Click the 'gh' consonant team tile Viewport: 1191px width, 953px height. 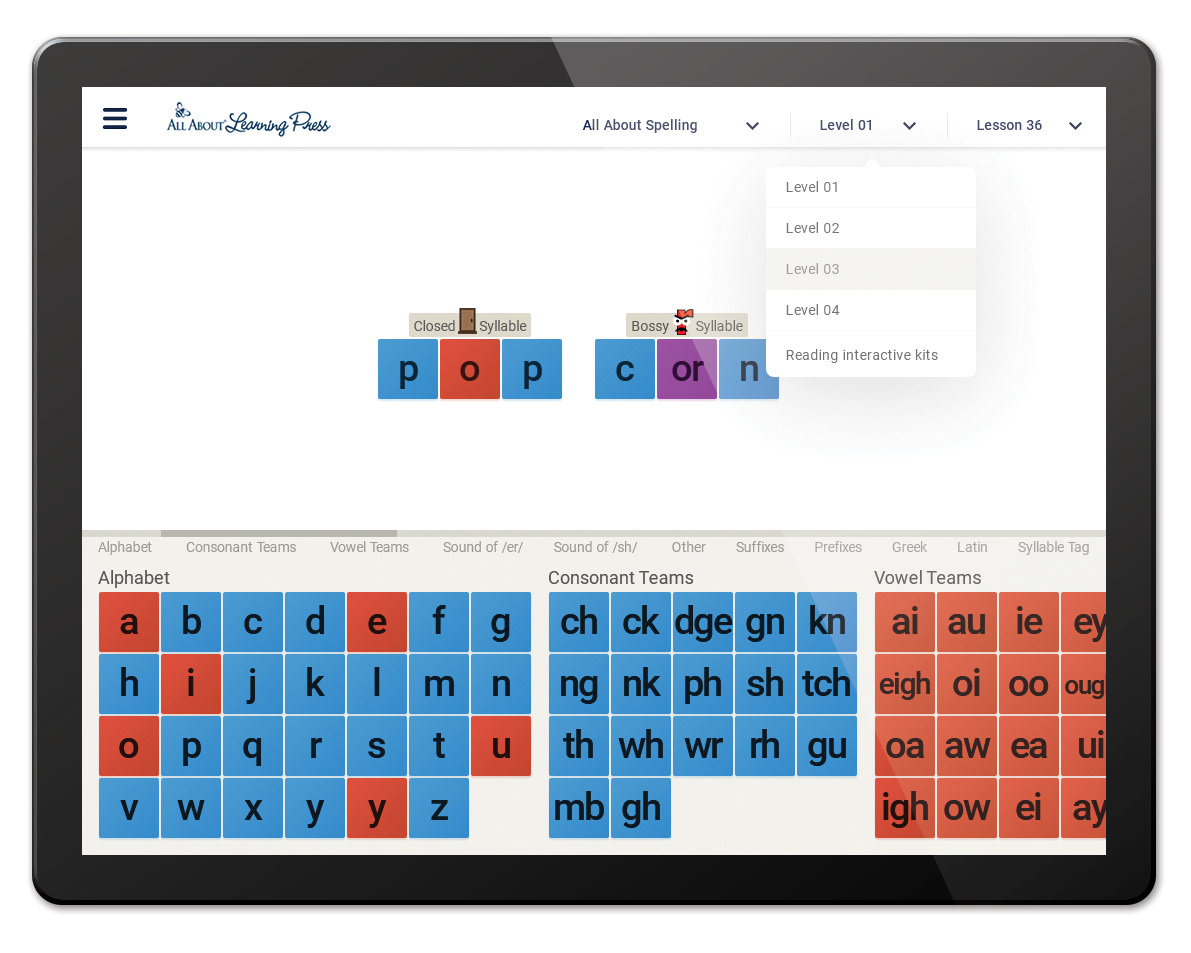(x=640, y=808)
